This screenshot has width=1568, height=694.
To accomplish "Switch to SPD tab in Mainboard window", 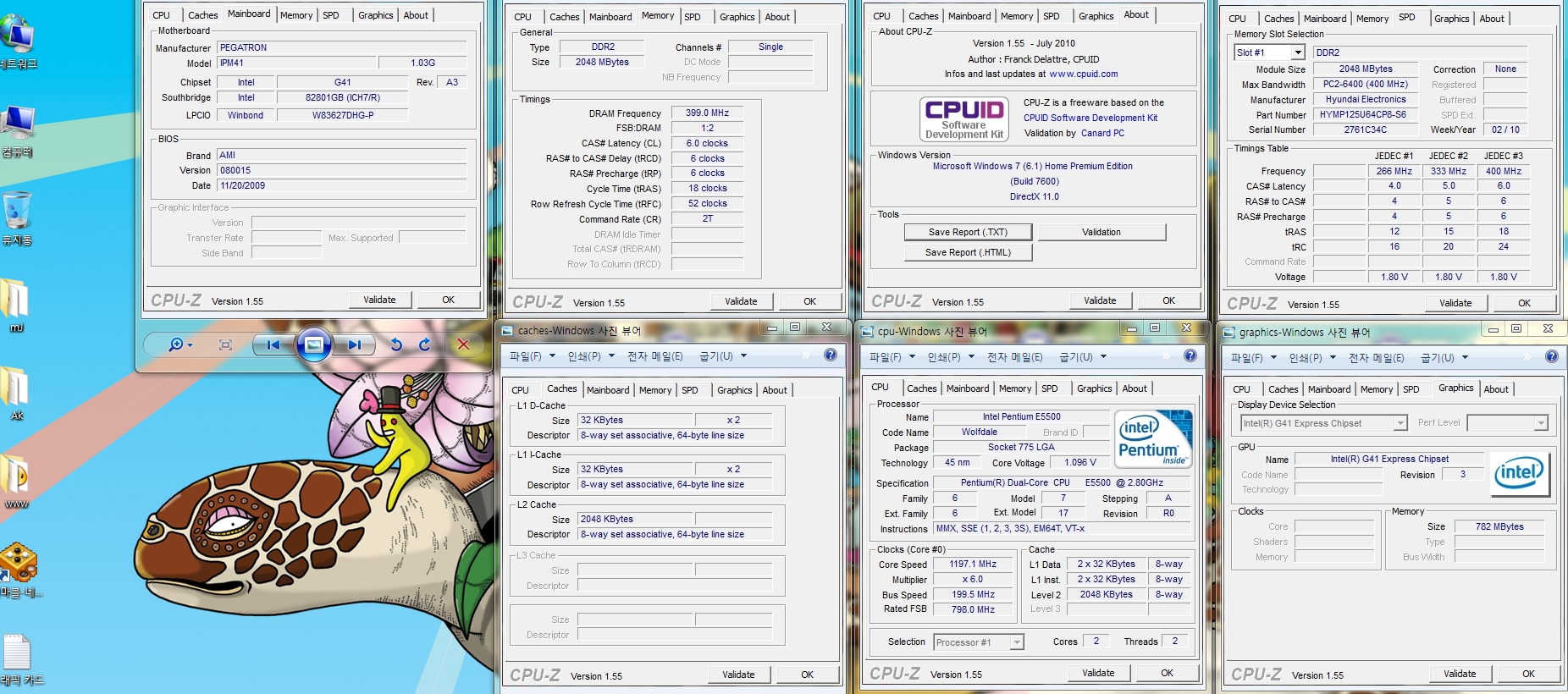I will pos(331,15).
